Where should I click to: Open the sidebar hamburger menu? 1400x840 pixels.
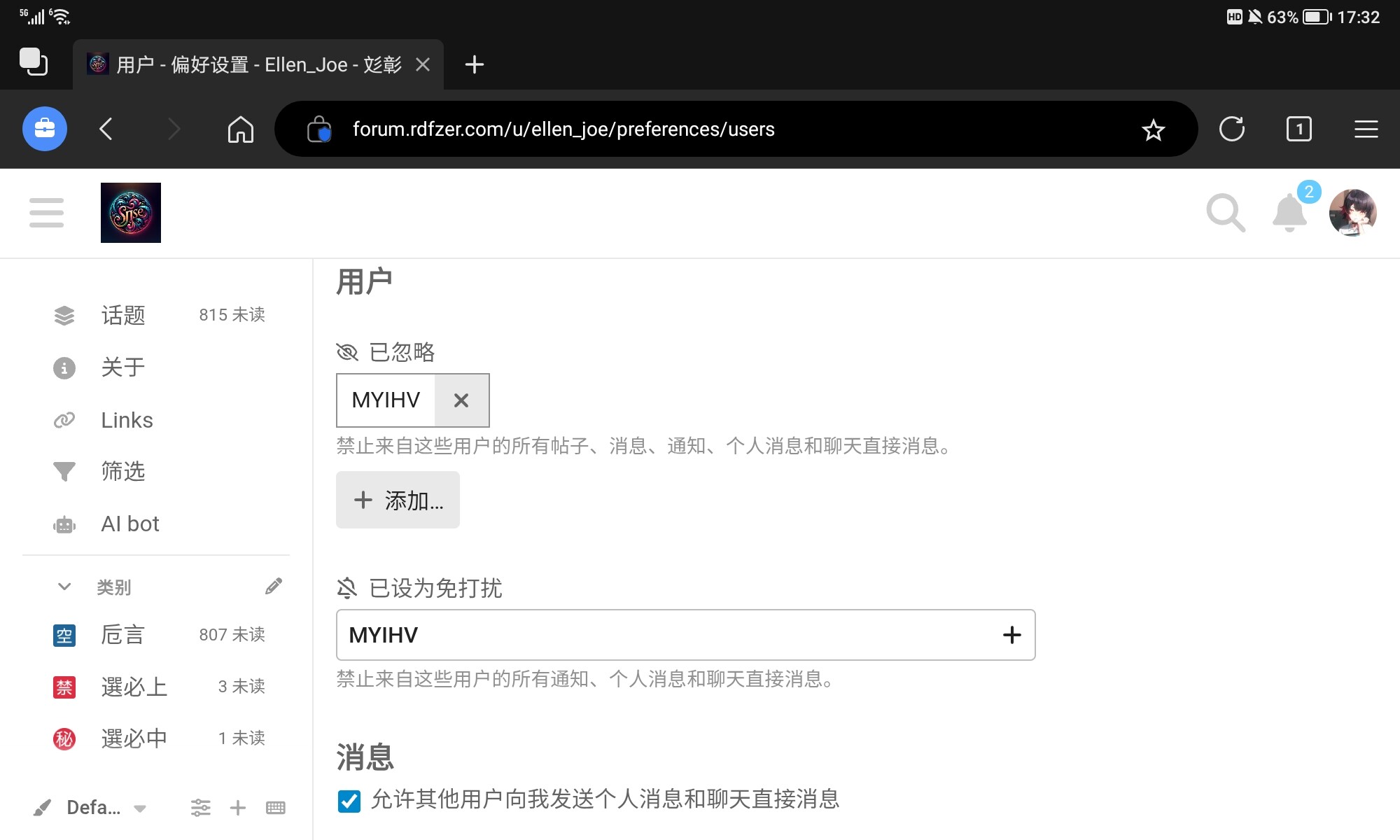[45, 213]
